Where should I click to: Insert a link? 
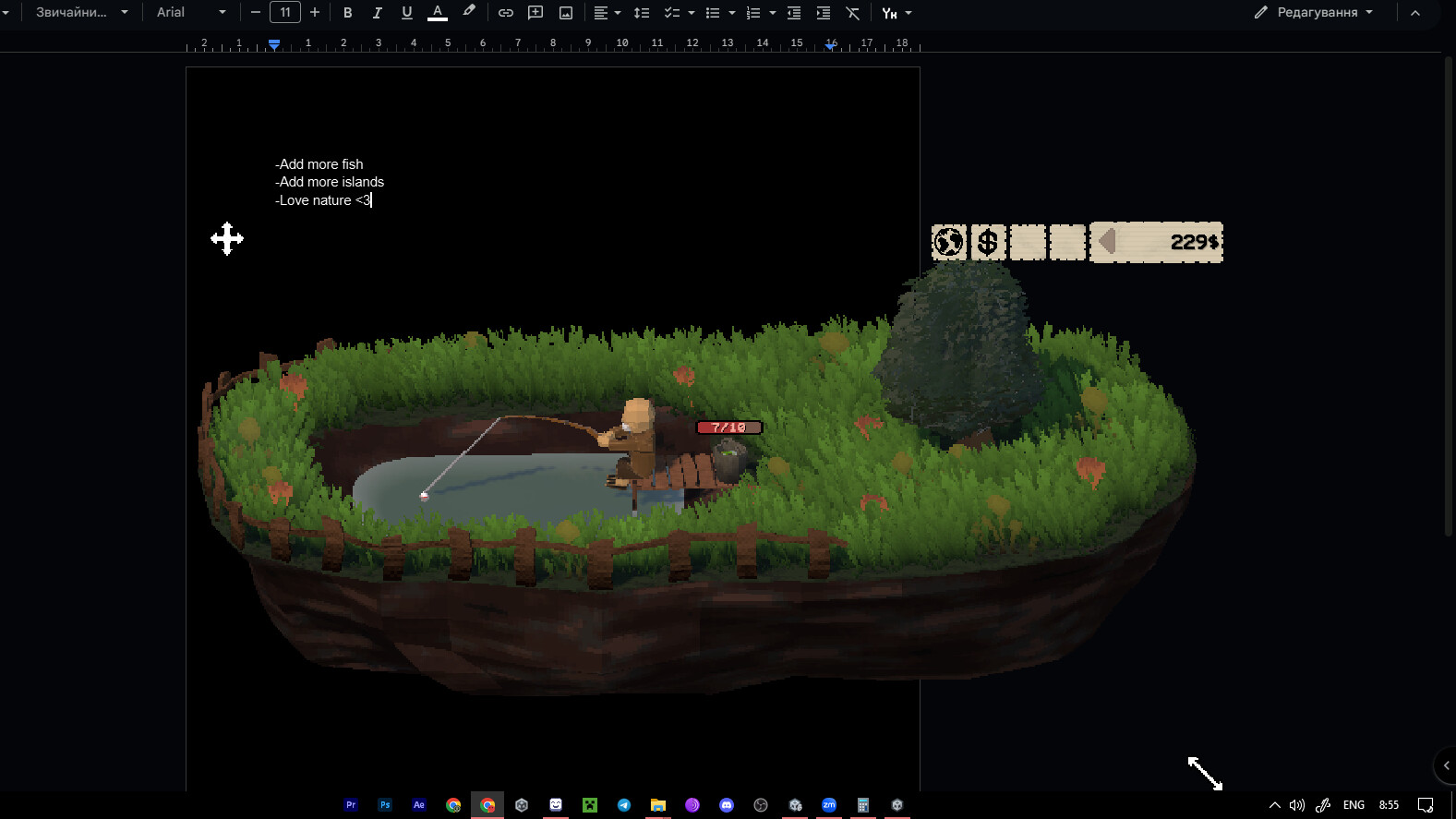(505, 13)
